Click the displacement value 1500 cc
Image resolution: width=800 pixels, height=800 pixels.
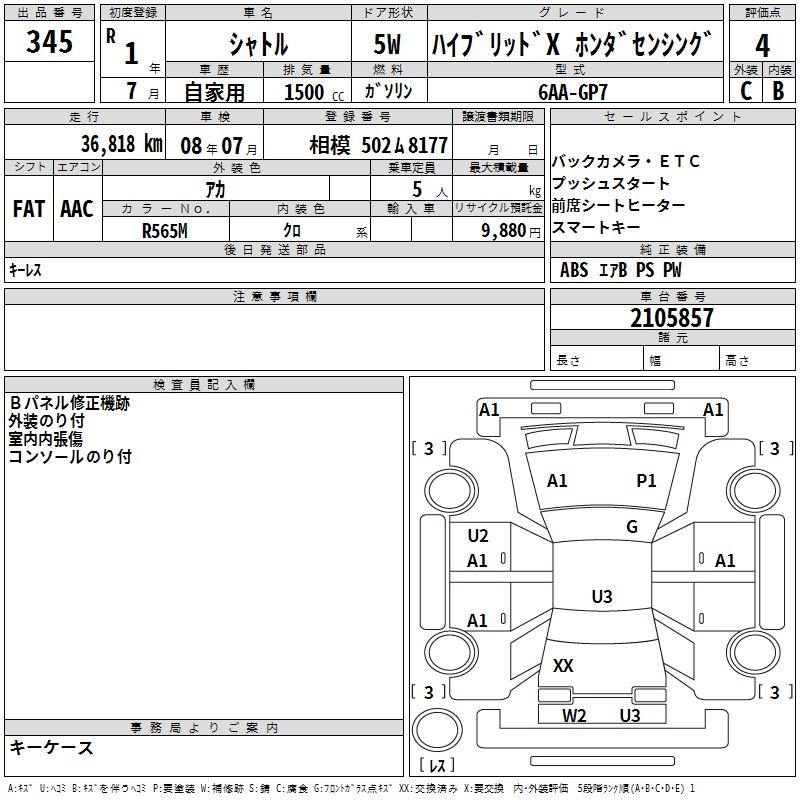[x=314, y=92]
